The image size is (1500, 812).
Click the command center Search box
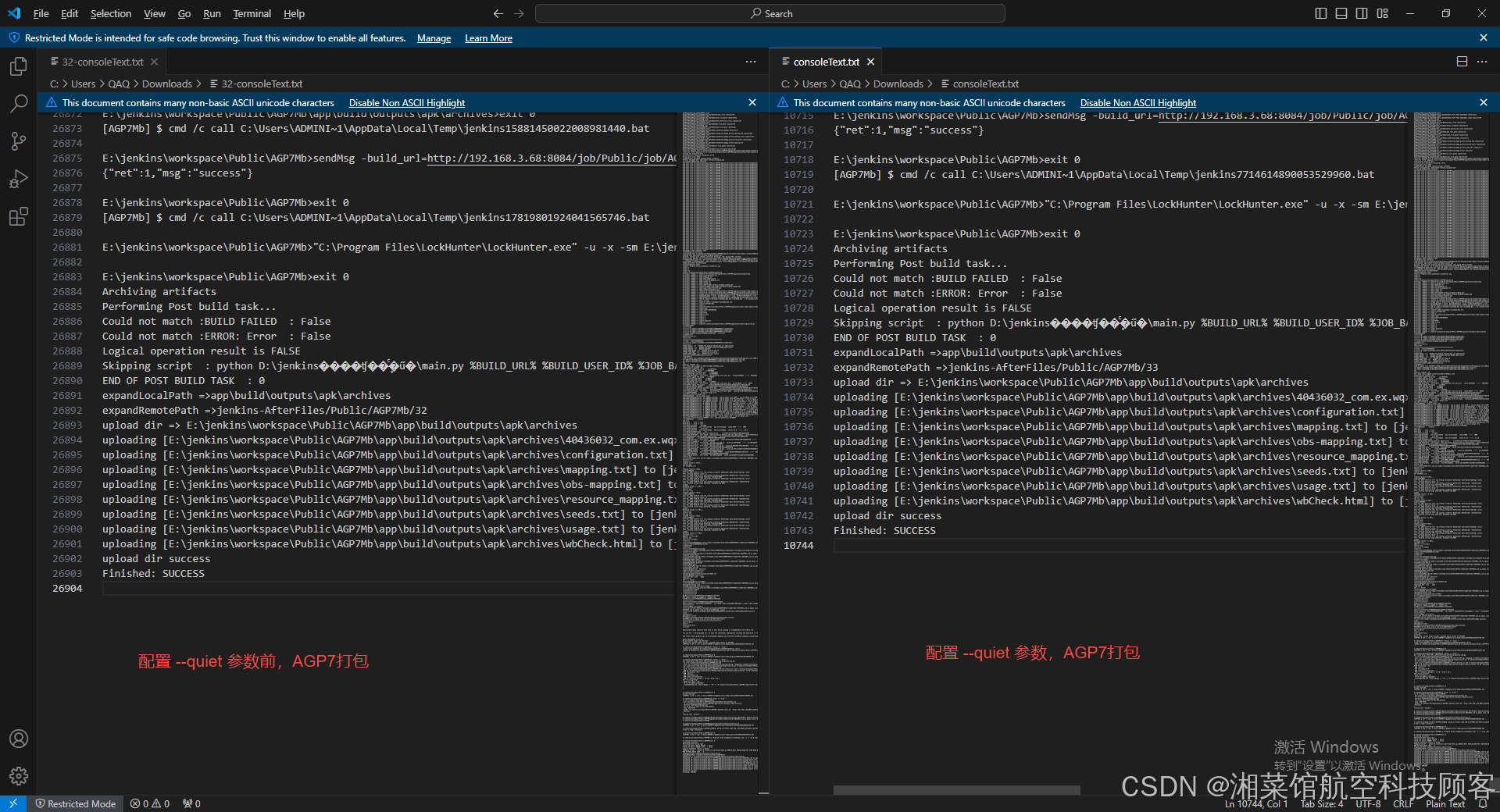point(770,13)
